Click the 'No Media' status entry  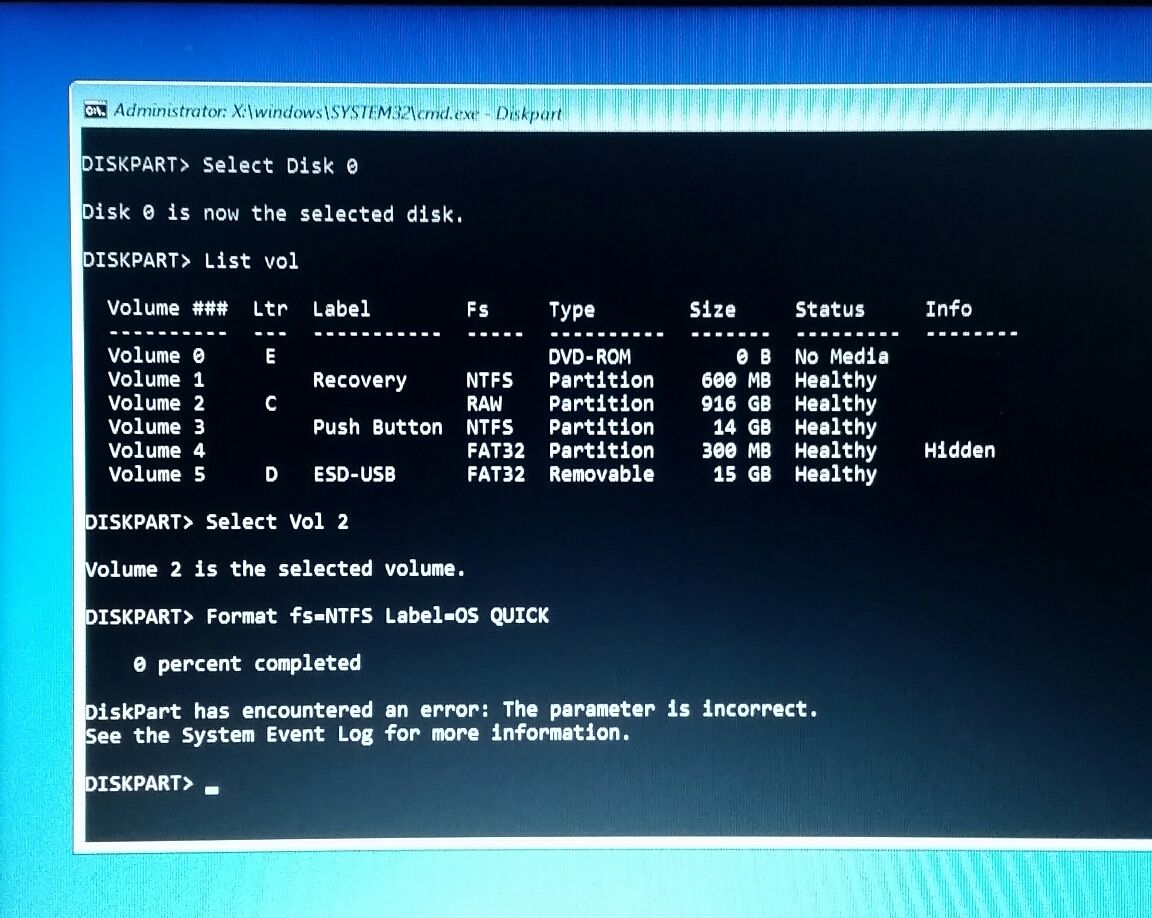(842, 356)
